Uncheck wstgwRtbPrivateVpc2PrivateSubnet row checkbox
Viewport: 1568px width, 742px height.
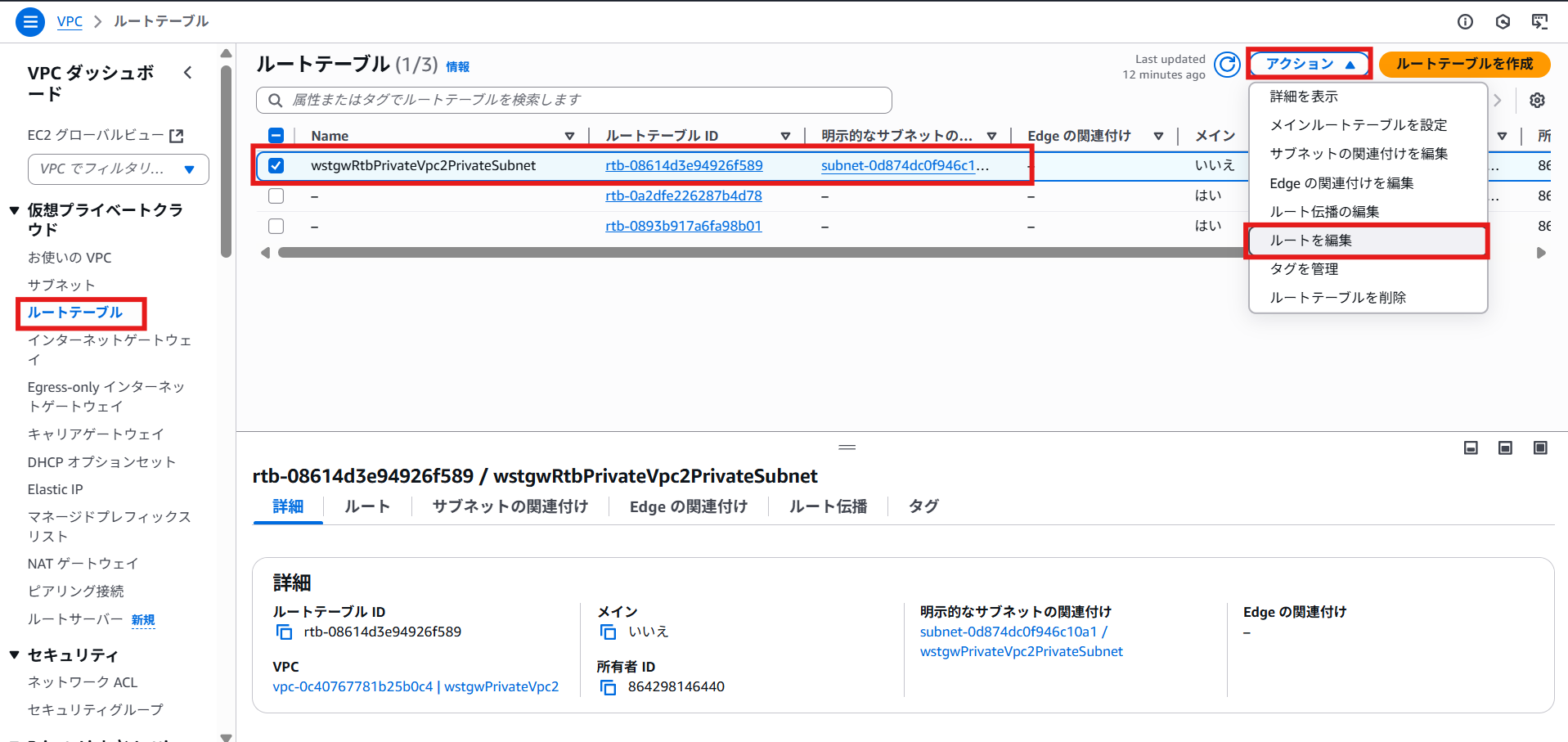tap(276, 165)
